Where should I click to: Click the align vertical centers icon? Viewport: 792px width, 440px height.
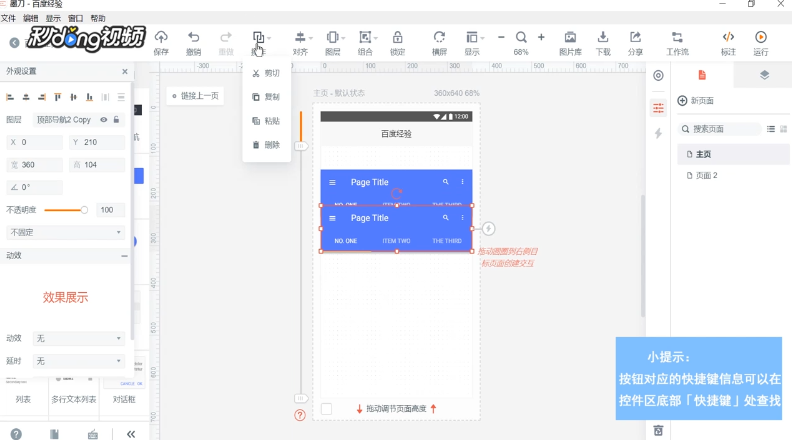(x=74, y=97)
